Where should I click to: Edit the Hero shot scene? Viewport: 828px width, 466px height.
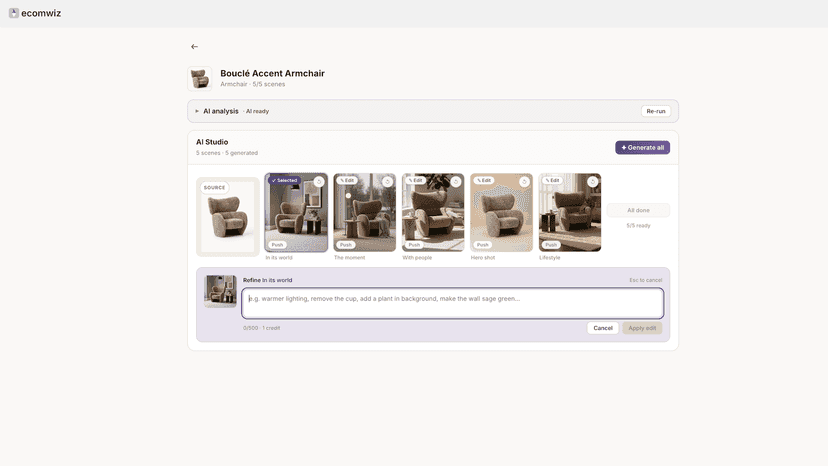click(x=484, y=180)
